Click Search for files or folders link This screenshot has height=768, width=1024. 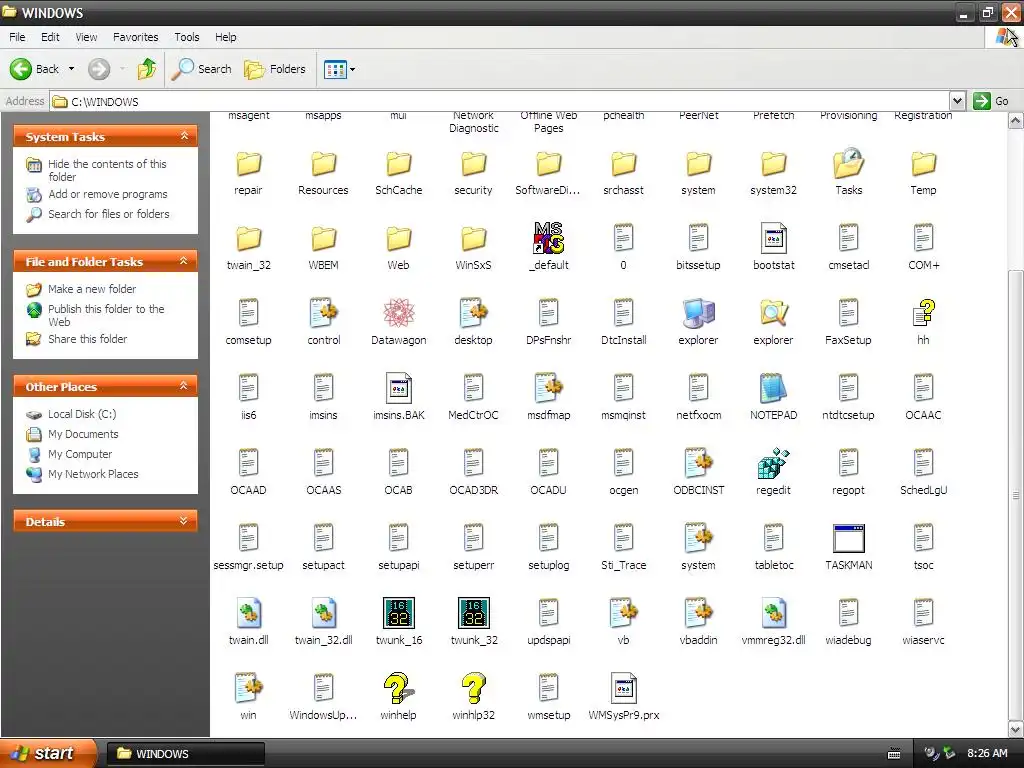[x=108, y=214]
